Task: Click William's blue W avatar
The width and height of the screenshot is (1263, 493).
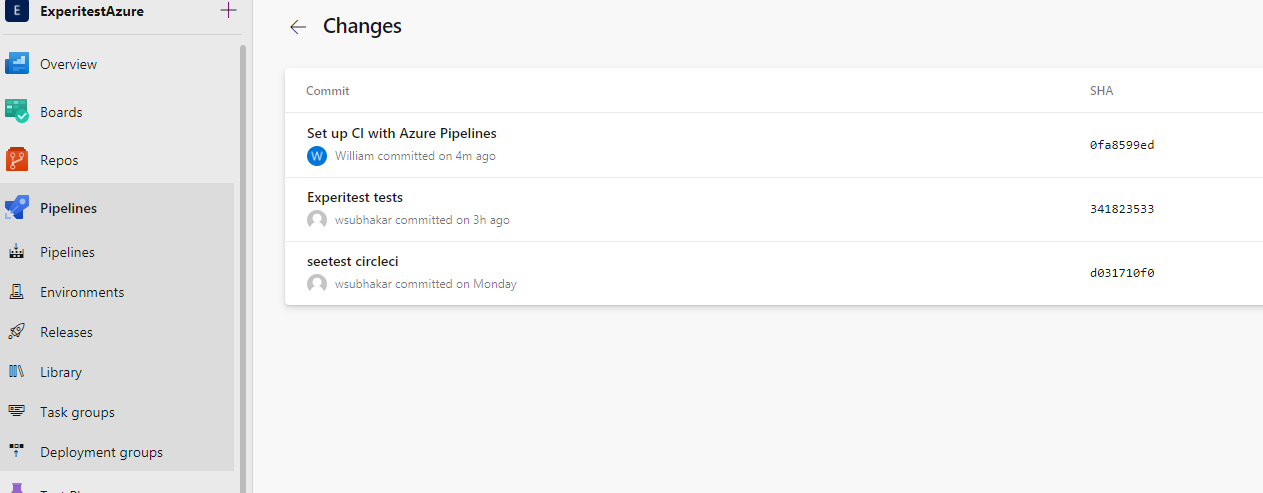Action: point(317,156)
